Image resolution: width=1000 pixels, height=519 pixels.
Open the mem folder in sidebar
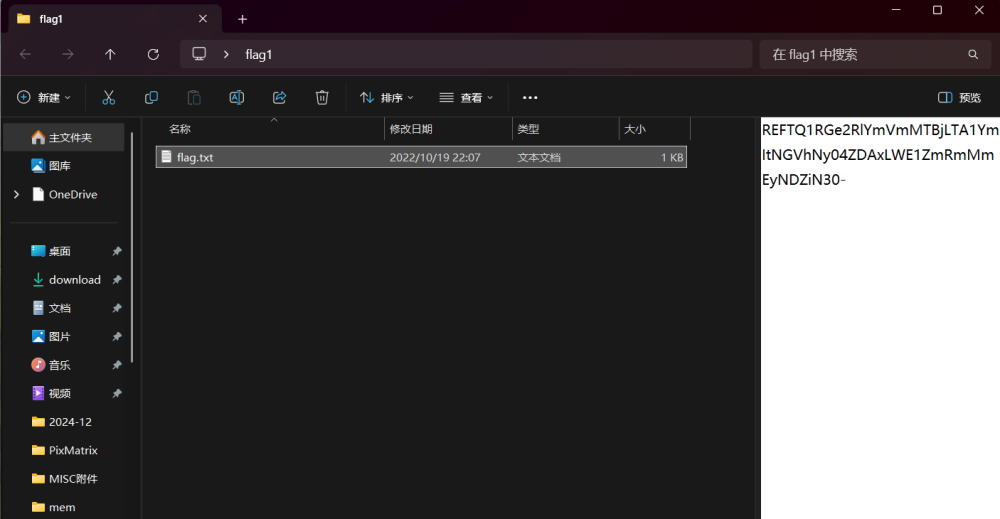(x=64, y=508)
